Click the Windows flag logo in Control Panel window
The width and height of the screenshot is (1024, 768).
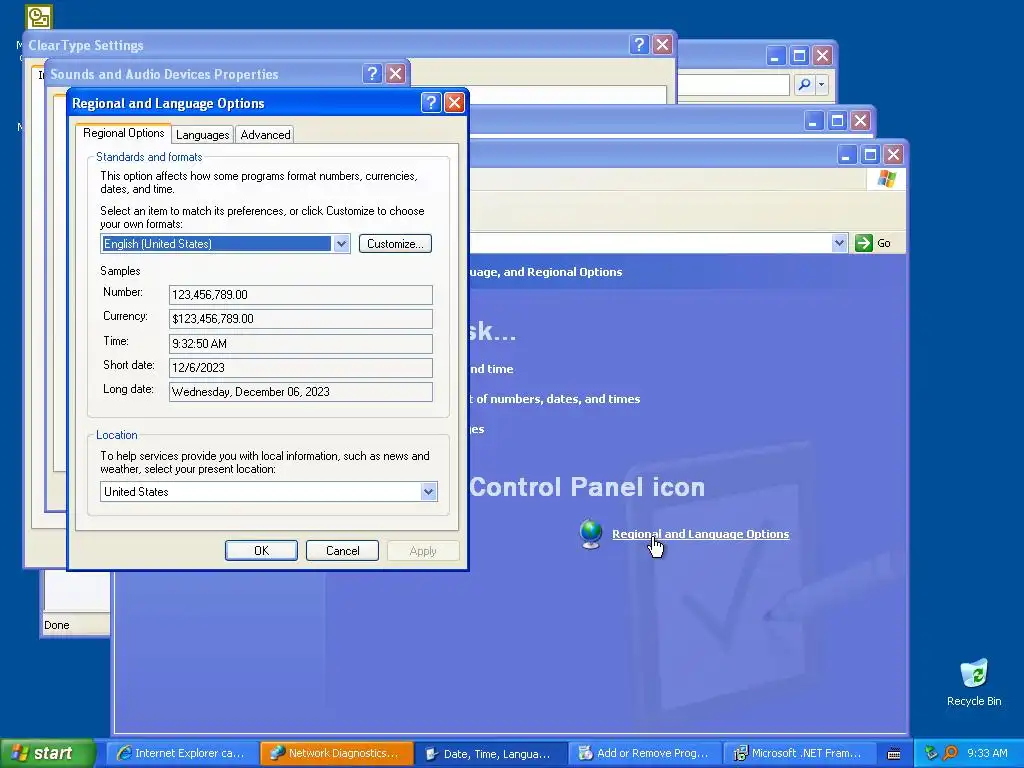pos(886,178)
